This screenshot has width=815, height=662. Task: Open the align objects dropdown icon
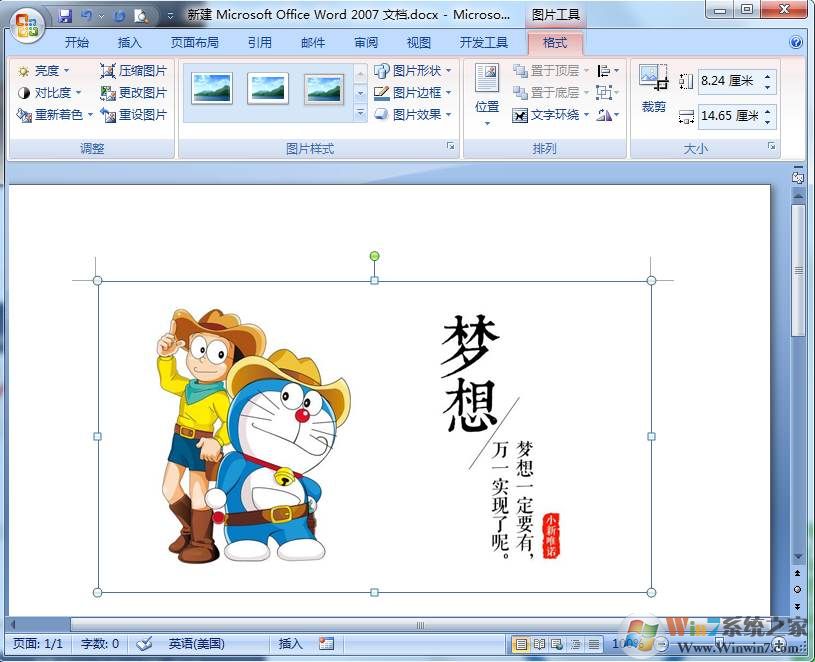[608, 71]
